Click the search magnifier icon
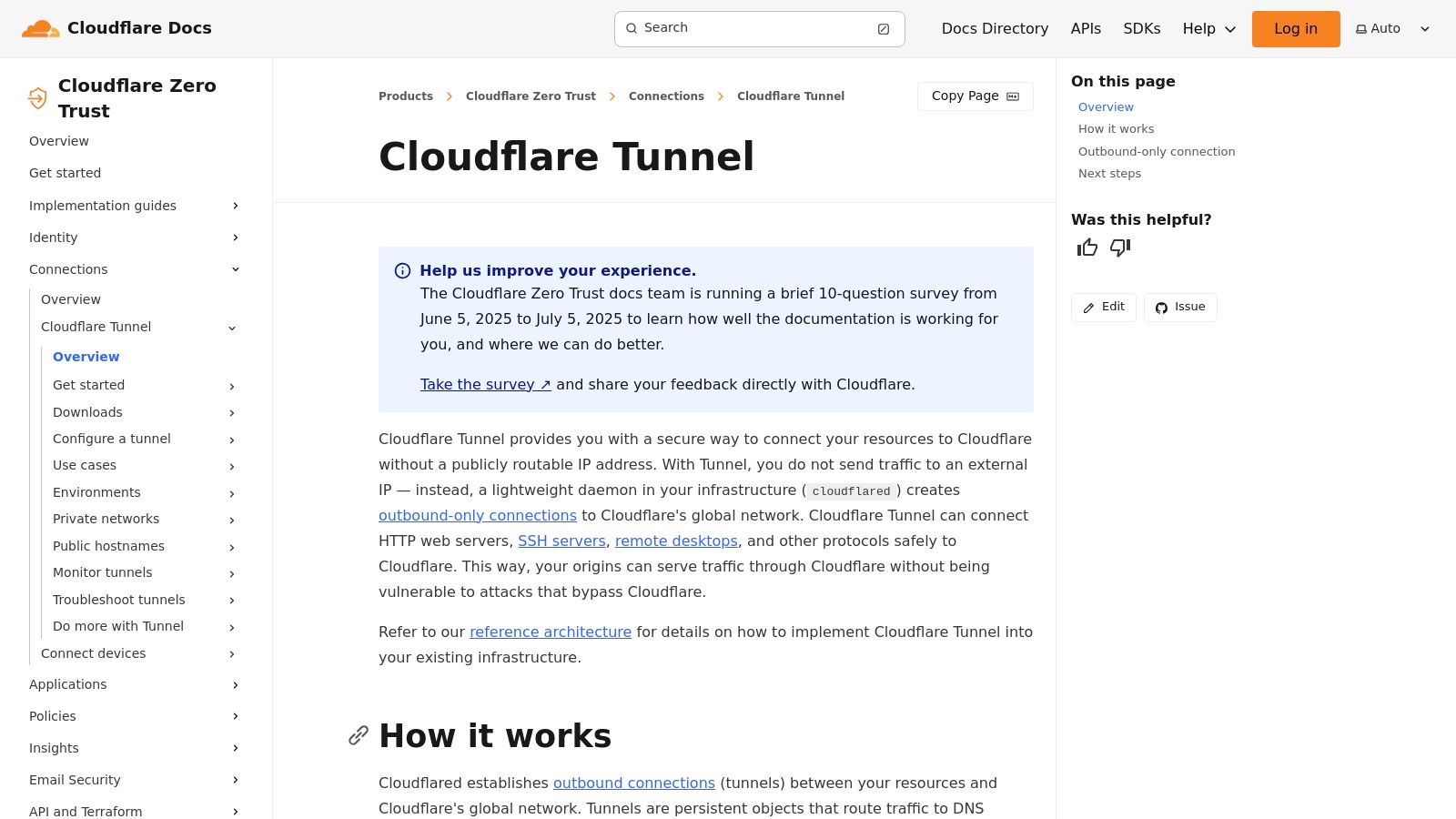The width and height of the screenshot is (1456, 819). (632, 28)
